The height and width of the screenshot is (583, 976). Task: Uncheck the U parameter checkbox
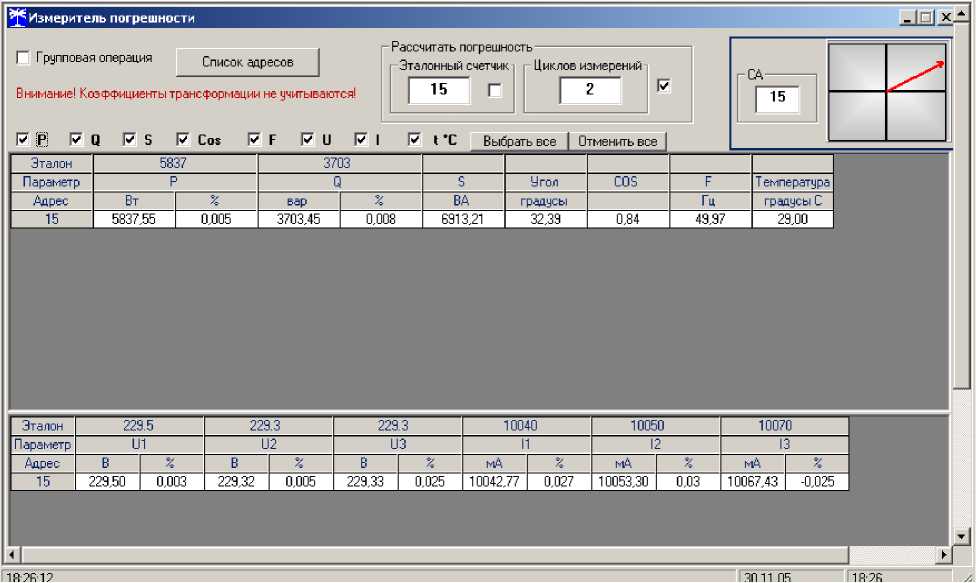pos(307,139)
